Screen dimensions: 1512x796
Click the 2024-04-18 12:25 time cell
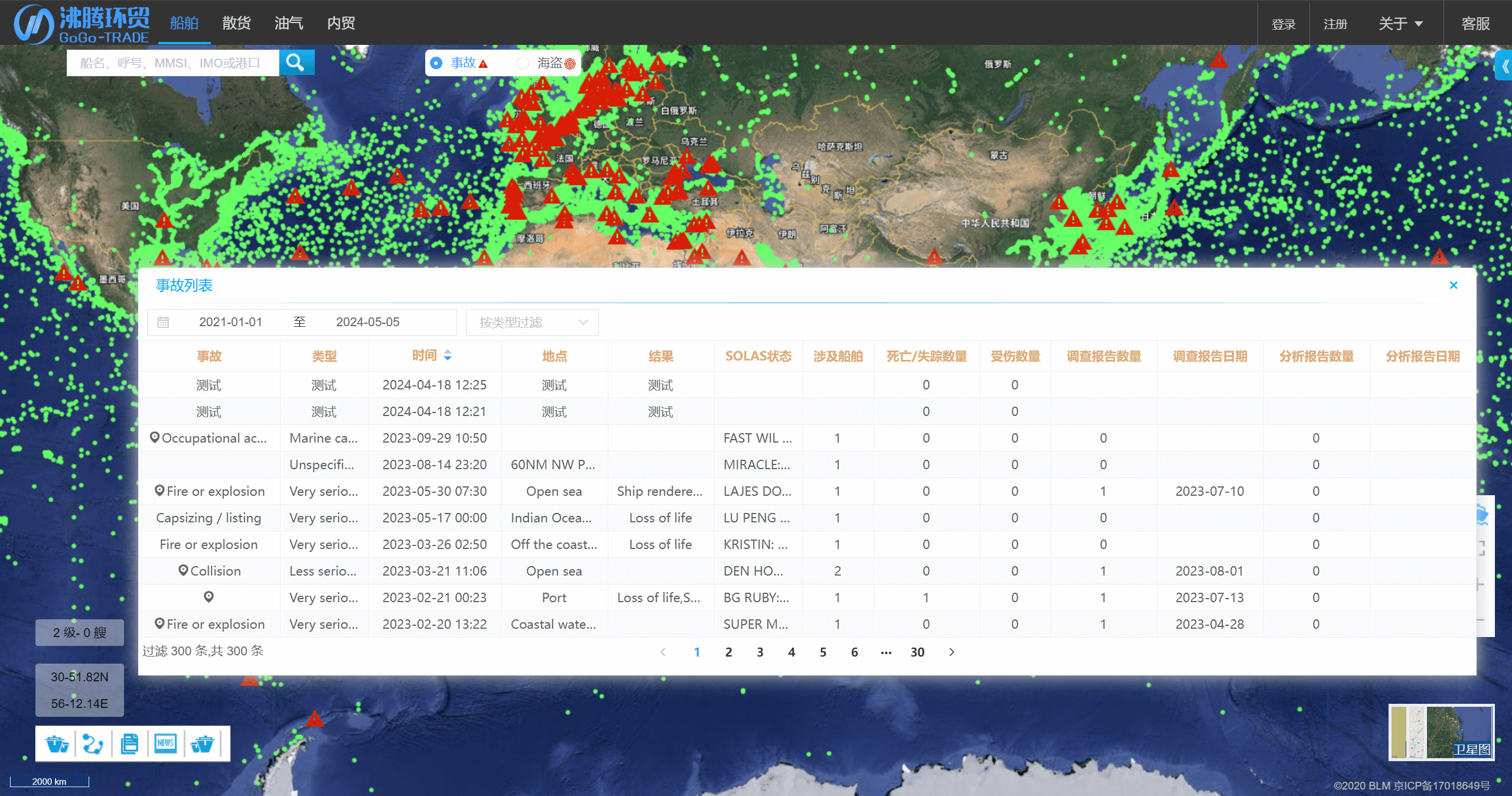coord(434,384)
